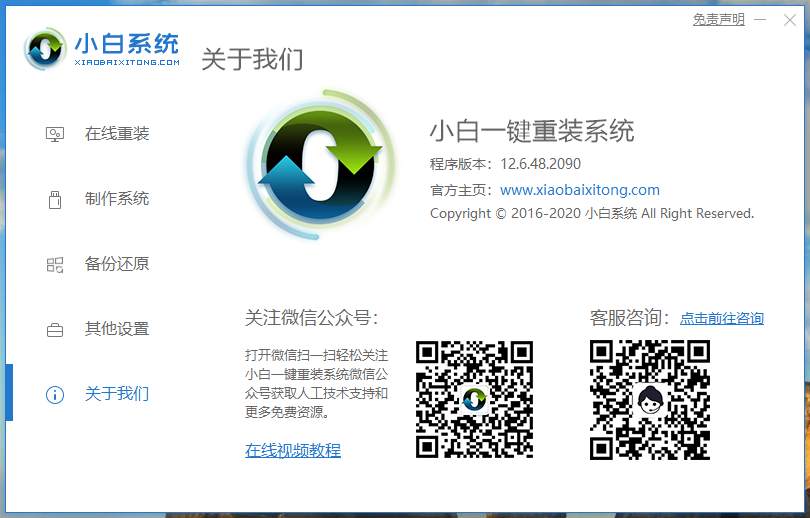Select the 关于我们 sidebar label
Screen dimensions: 810x518
click(x=117, y=394)
